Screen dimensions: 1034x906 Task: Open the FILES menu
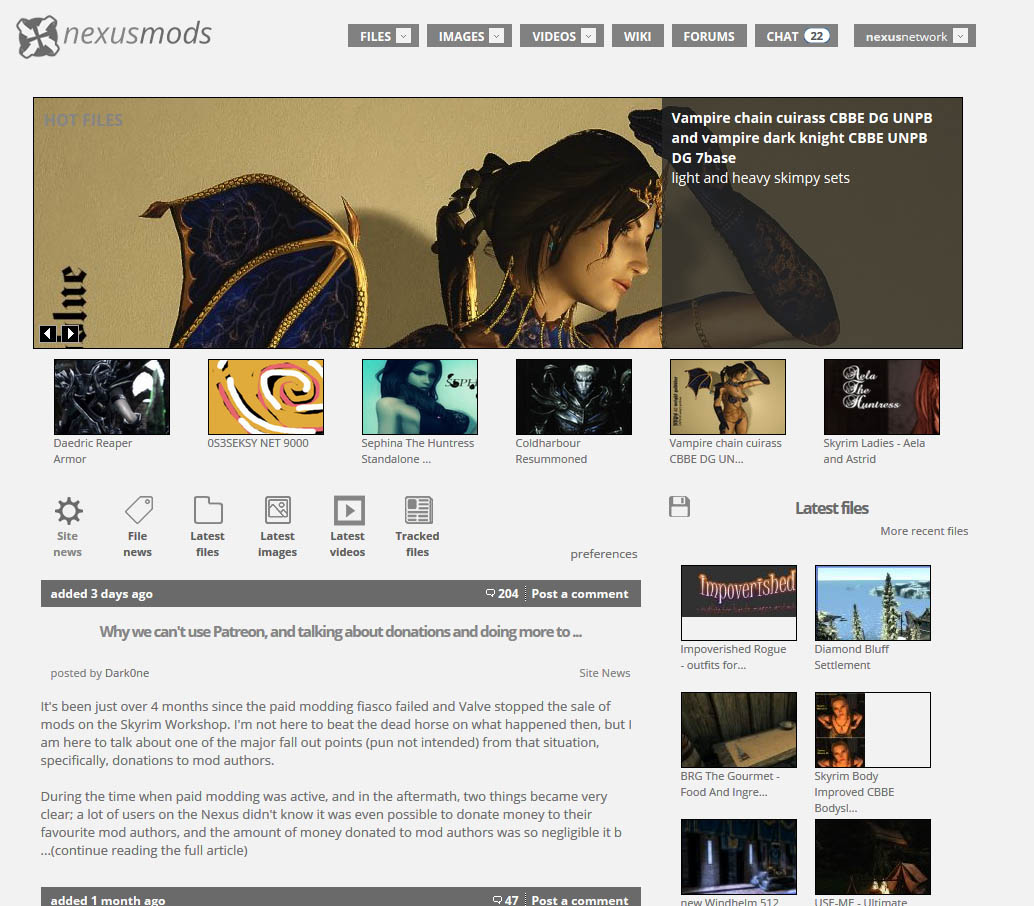point(383,36)
